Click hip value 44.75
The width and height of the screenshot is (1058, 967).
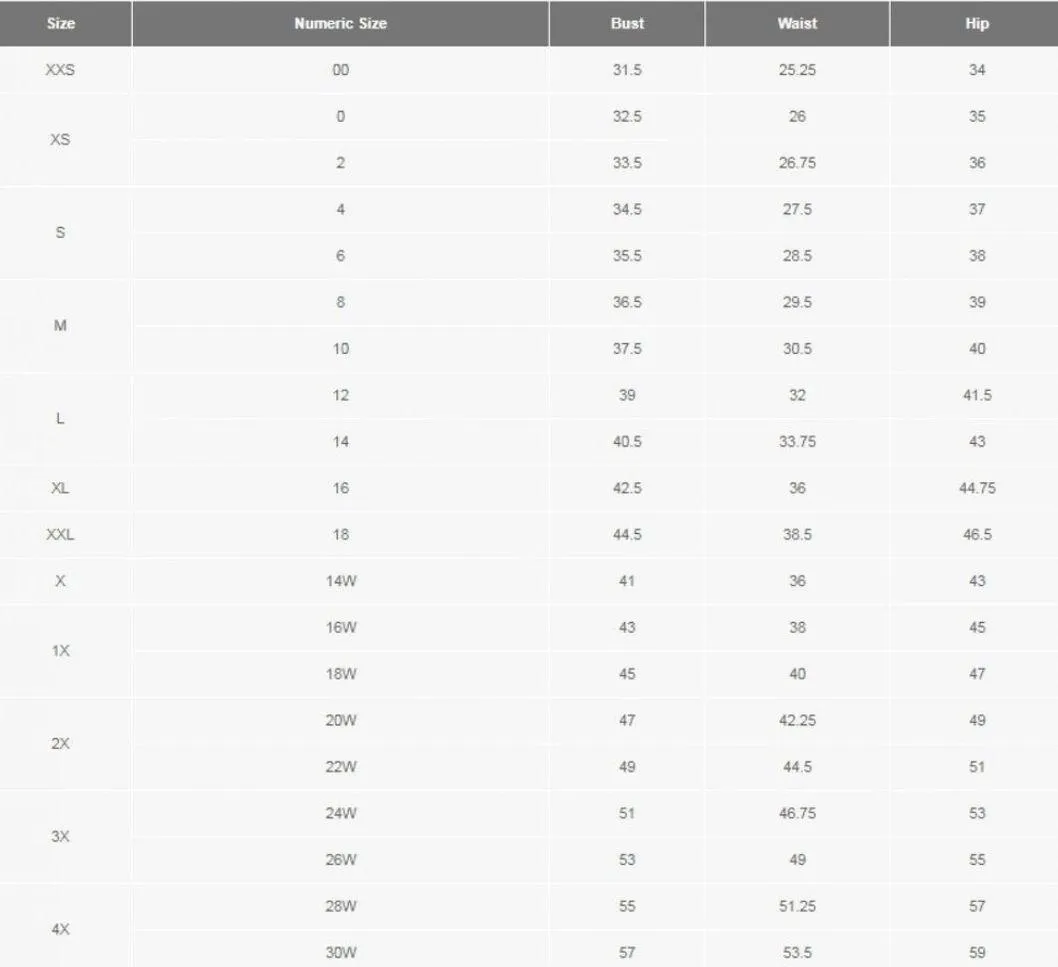coord(977,488)
